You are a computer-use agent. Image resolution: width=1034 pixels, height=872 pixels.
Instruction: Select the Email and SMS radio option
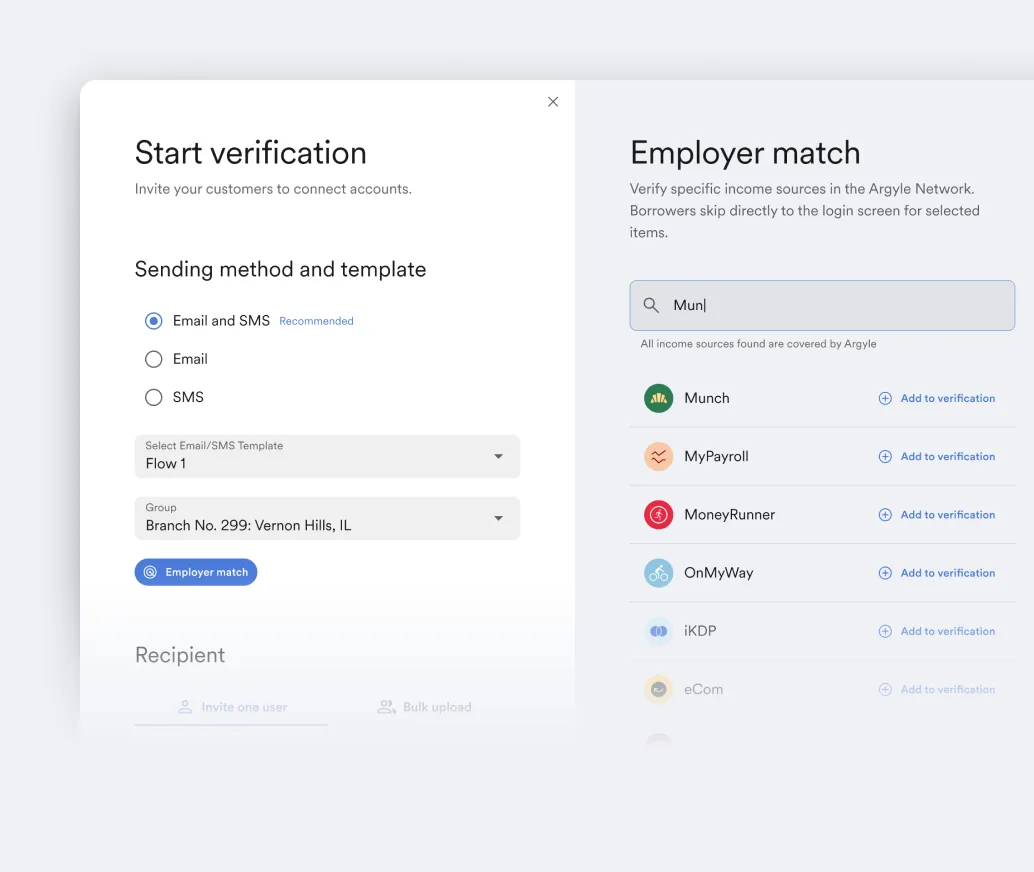pyautogui.click(x=154, y=321)
